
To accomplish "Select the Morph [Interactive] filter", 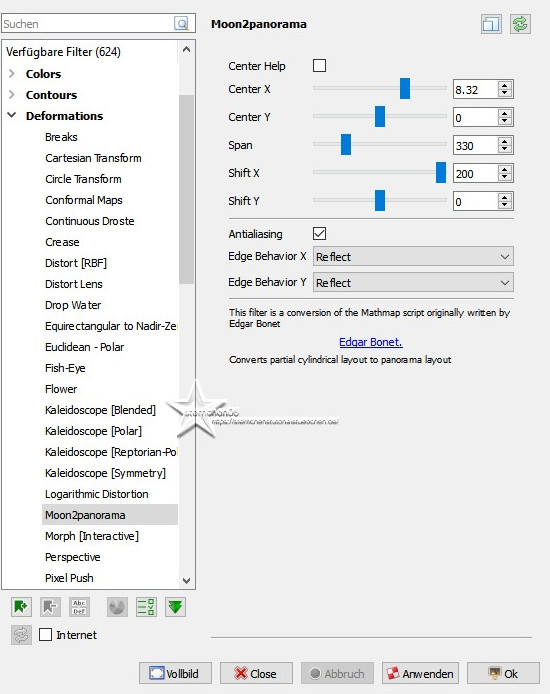I will pos(92,536).
